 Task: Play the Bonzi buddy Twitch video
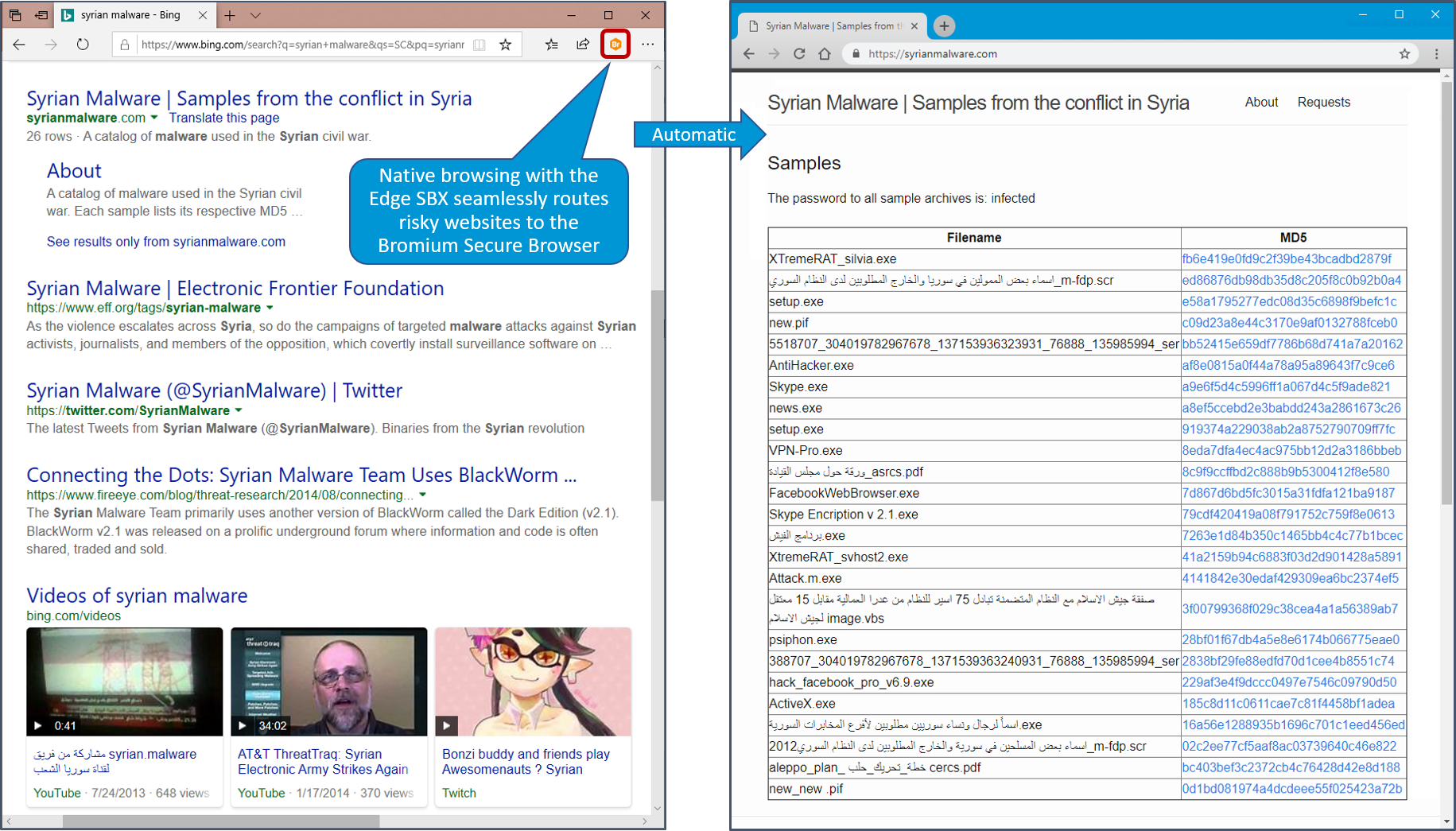(447, 725)
